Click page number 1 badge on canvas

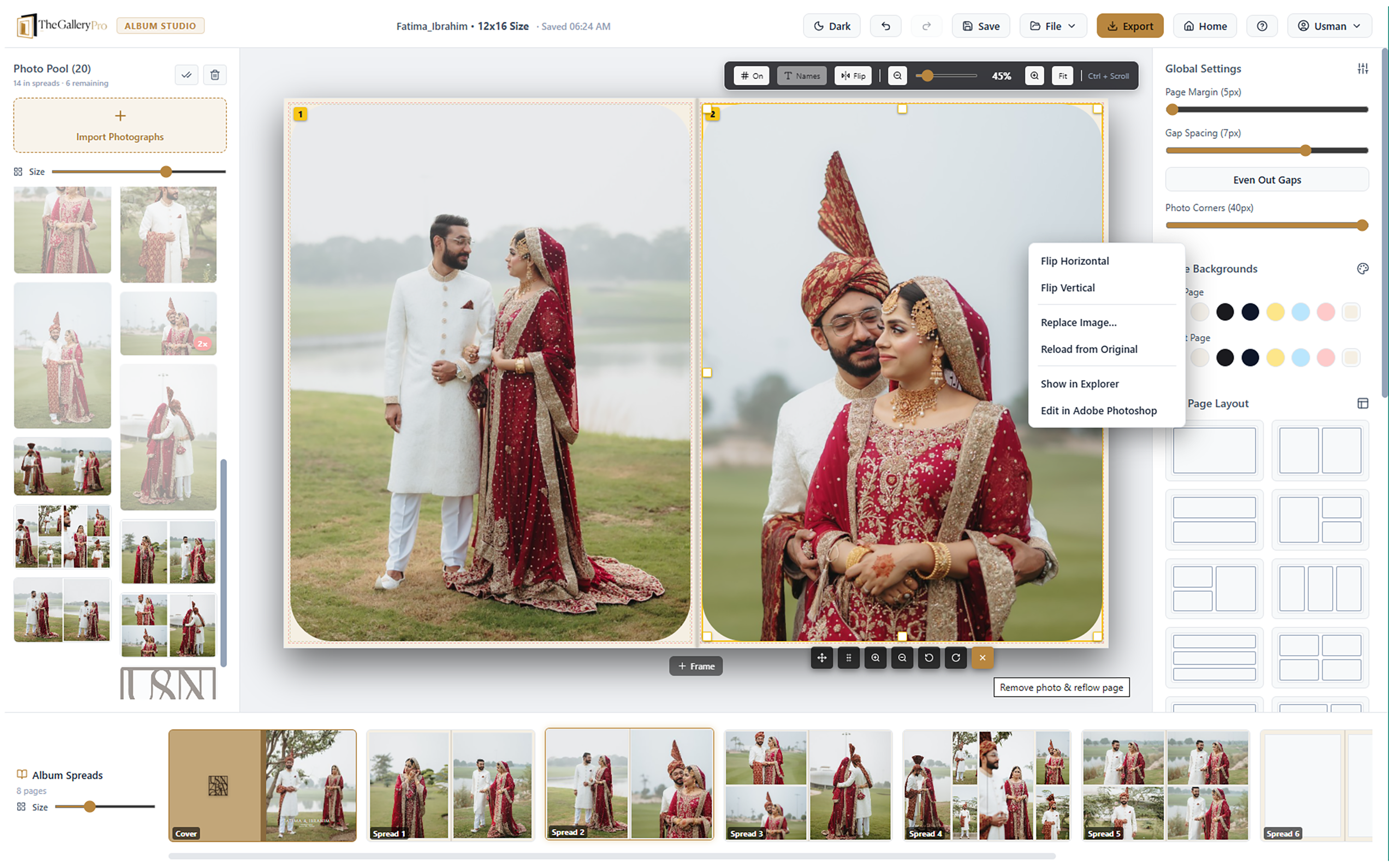(300, 114)
